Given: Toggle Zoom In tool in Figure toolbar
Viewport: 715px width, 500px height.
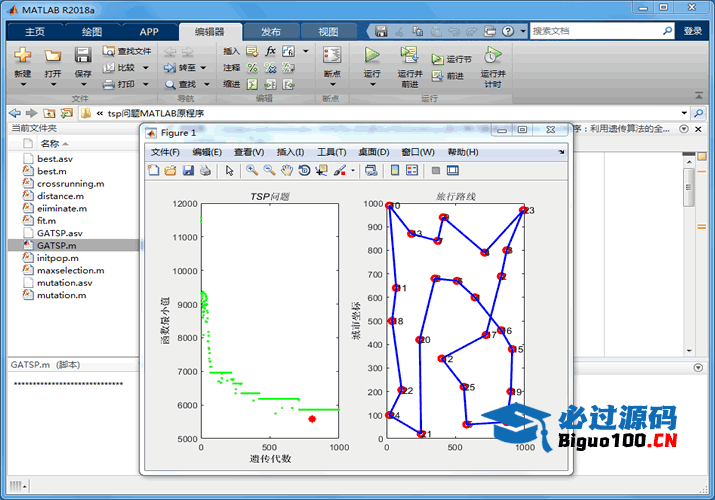Looking at the screenshot, I should pyautogui.click(x=252, y=170).
